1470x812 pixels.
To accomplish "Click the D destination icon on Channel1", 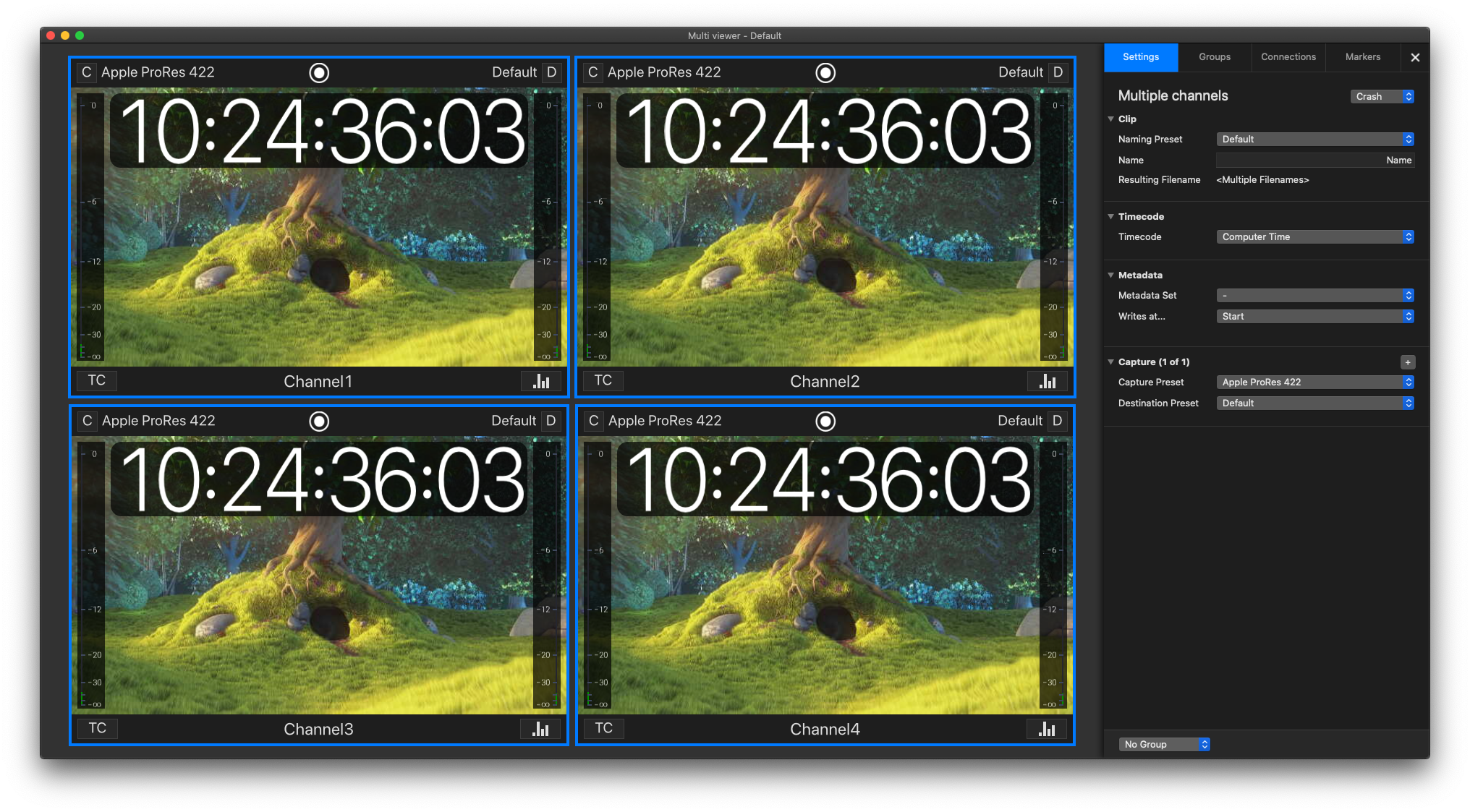I will click(x=552, y=72).
